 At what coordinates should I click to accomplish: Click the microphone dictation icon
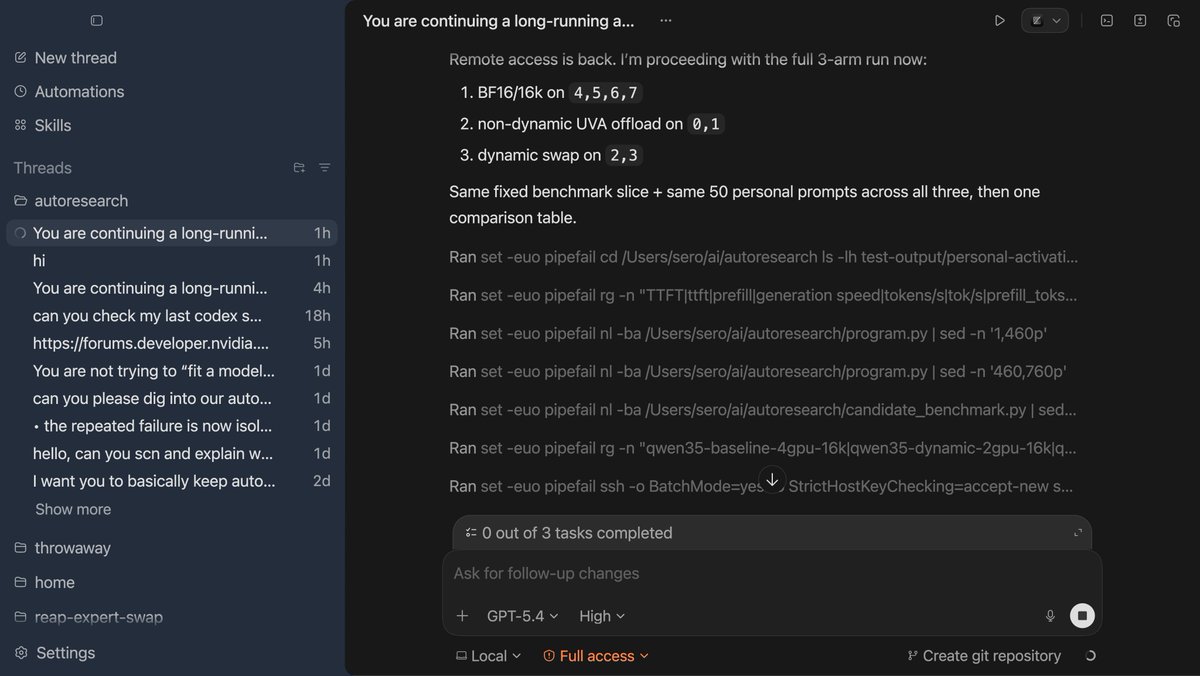pos(1050,616)
